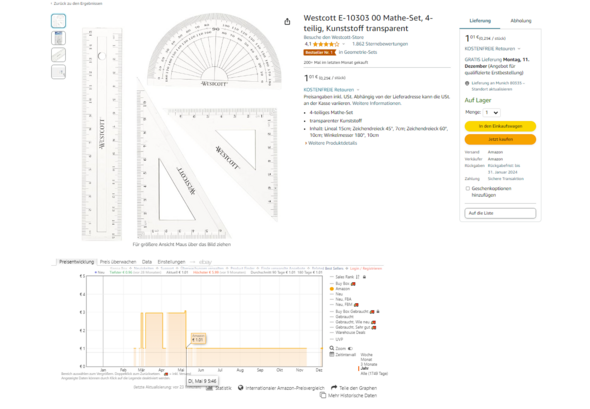Click the share icon above product image

click(x=287, y=21)
